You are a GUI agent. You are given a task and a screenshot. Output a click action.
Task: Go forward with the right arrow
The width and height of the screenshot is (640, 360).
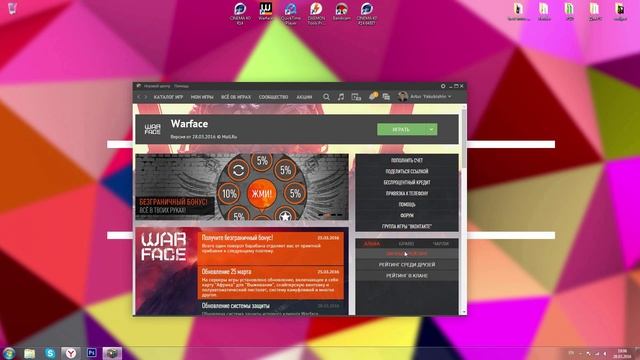(x=145, y=97)
